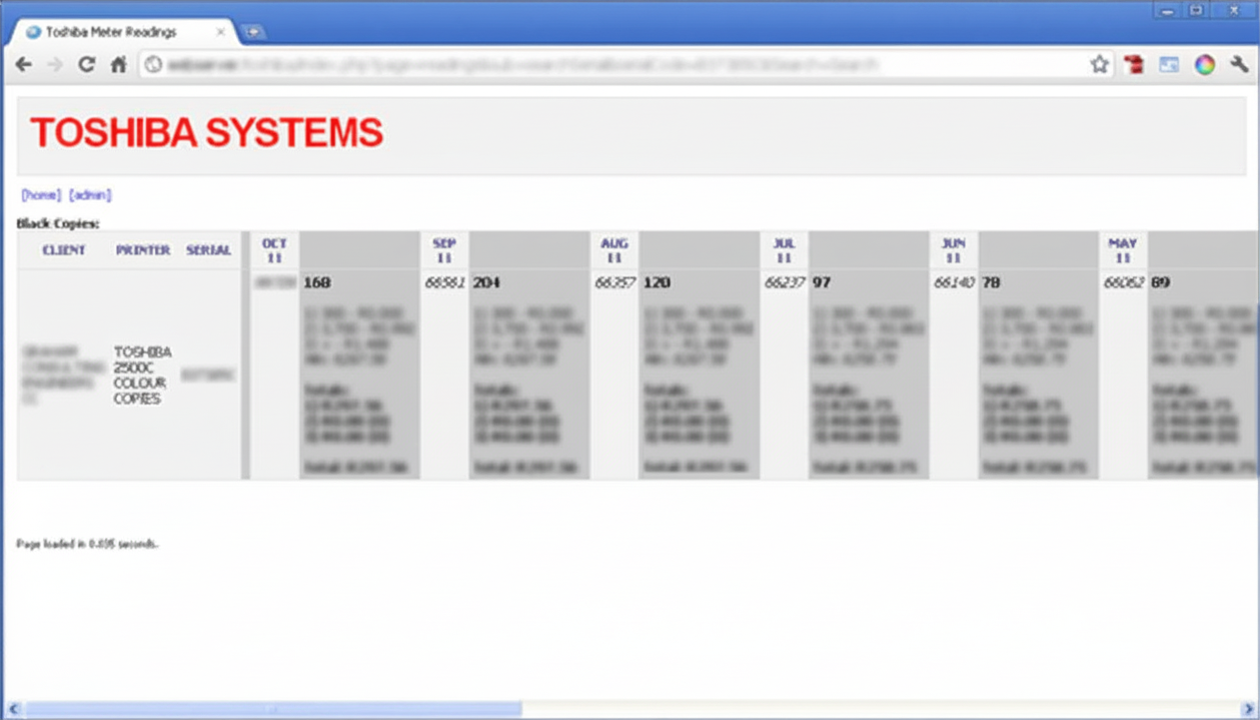
Task: Open the colorful circle extension icon
Action: click(x=1205, y=65)
